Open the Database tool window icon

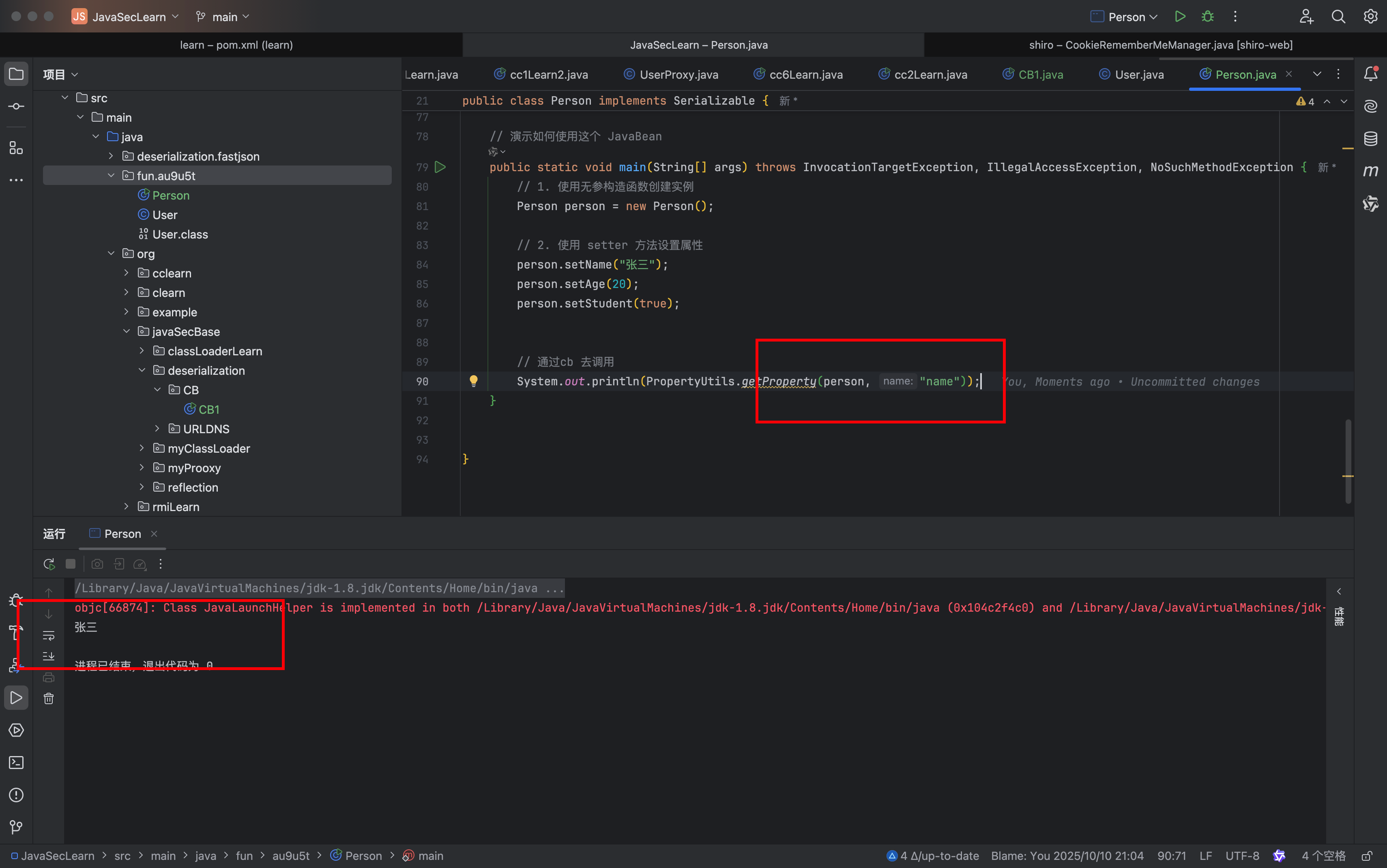pos(1370,139)
